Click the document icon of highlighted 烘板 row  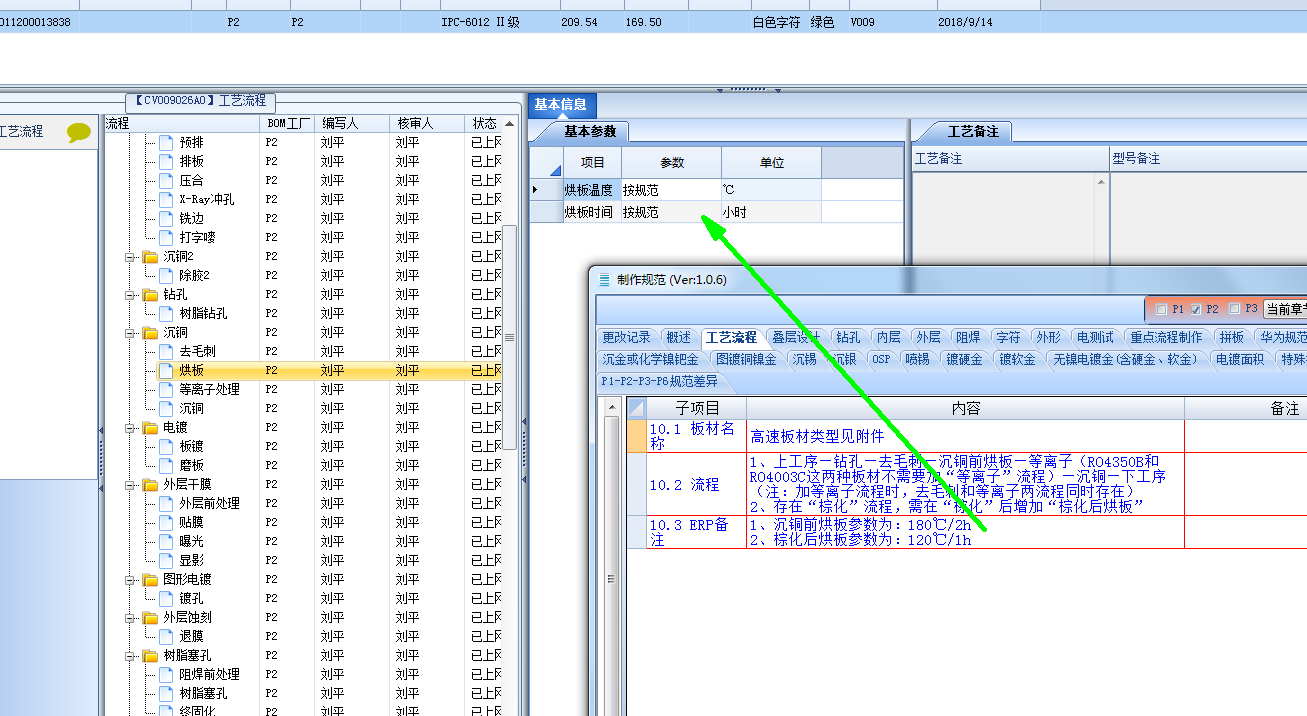(166, 371)
